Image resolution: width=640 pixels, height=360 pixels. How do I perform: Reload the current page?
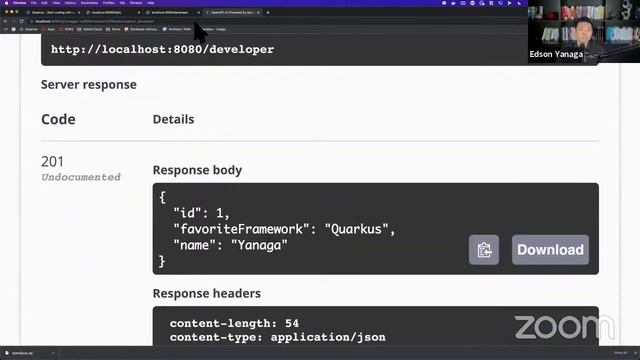[22, 21]
